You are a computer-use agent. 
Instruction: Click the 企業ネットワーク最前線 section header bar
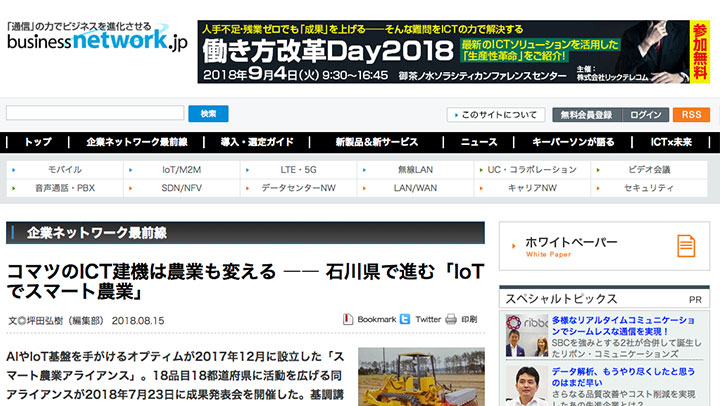[x=245, y=233]
